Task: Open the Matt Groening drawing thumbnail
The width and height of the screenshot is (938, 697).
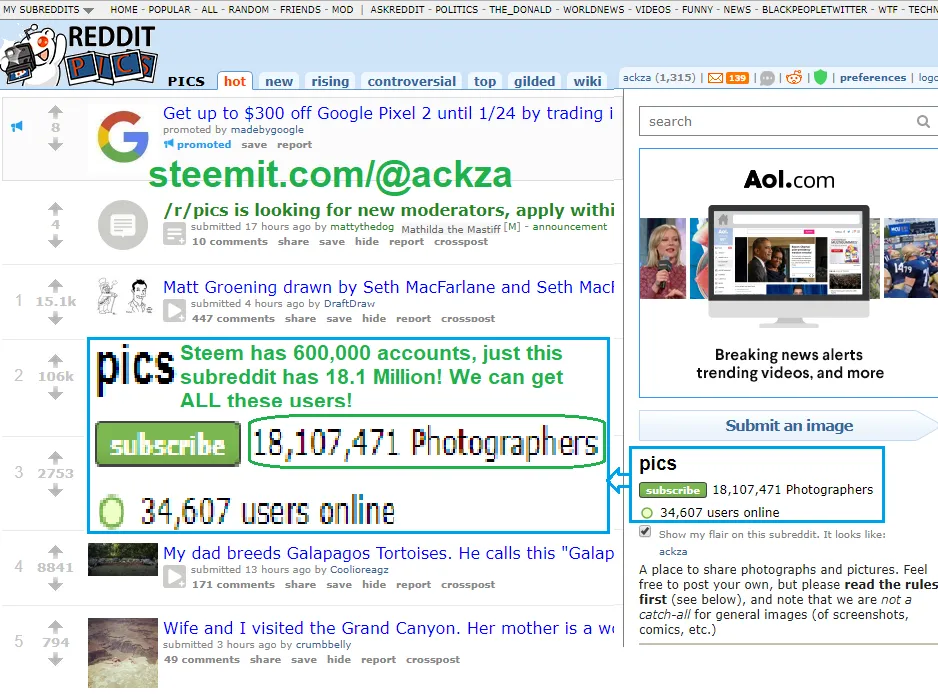Action: coord(125,296)
